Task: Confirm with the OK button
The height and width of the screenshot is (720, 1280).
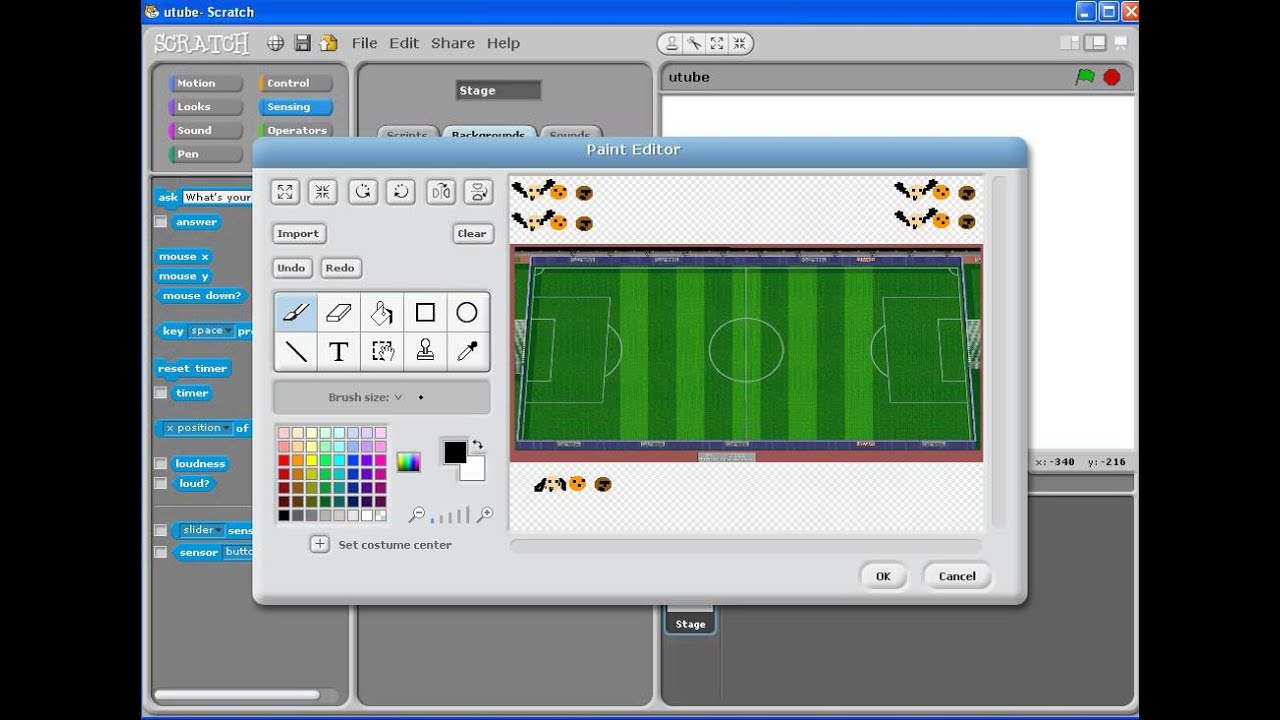Action: click(883, 576)
